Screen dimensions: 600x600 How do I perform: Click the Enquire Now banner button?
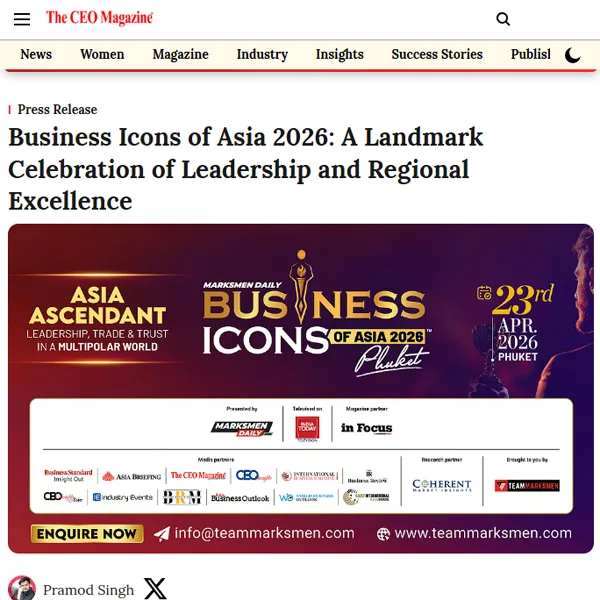[x=87, y=533]
